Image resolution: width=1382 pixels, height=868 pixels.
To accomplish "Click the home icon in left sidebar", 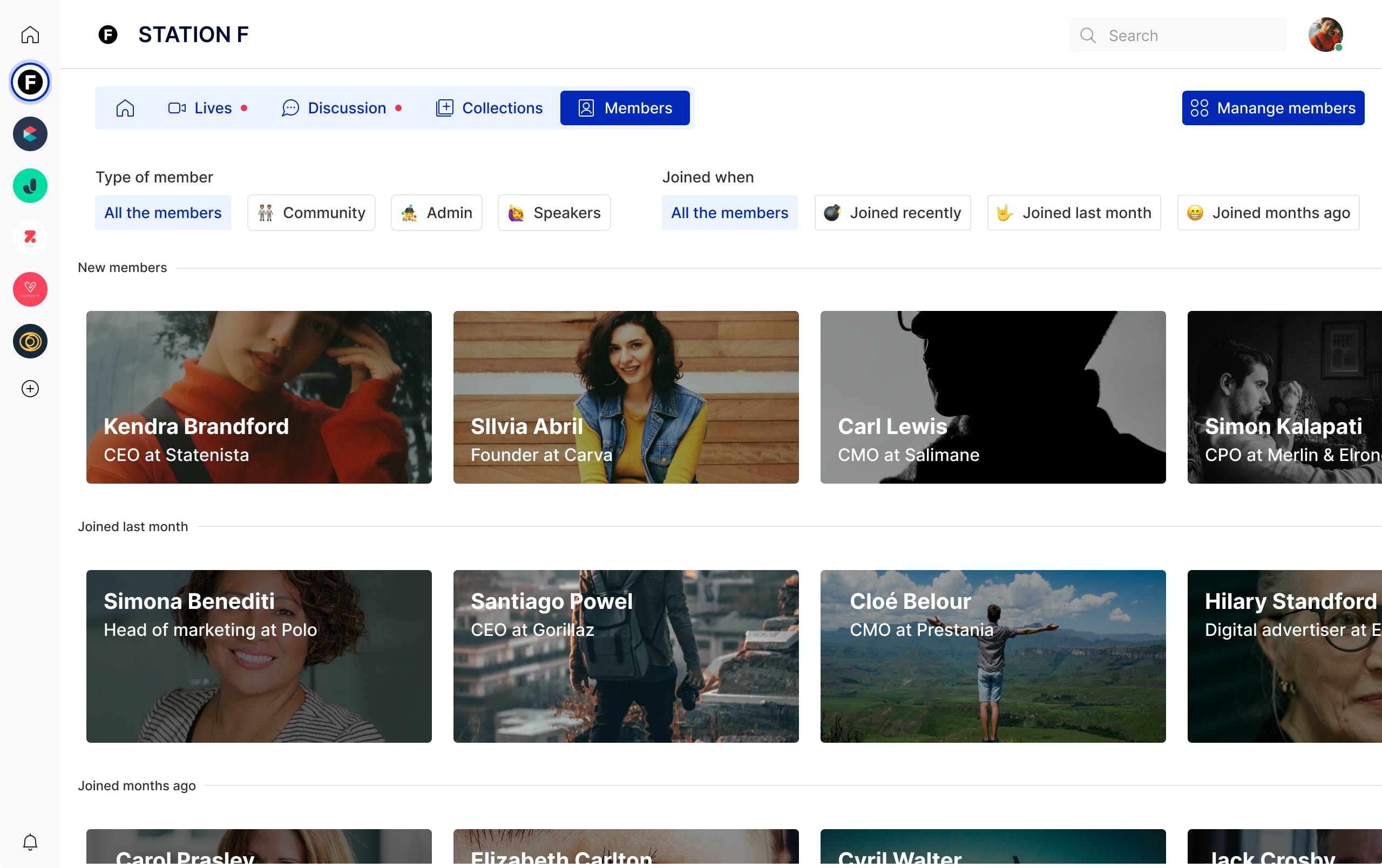I will [30, 35].
